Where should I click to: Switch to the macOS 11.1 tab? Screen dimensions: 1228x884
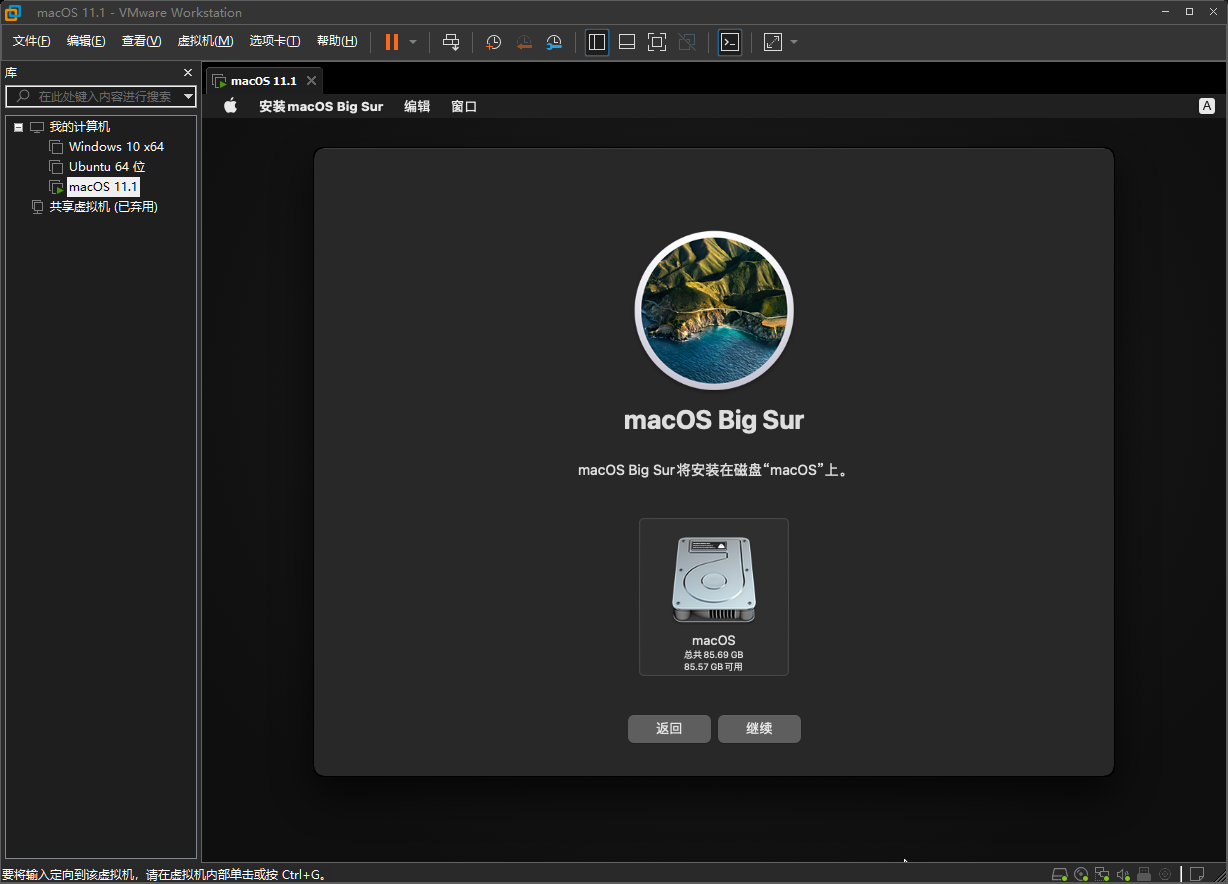click(263, 81)
